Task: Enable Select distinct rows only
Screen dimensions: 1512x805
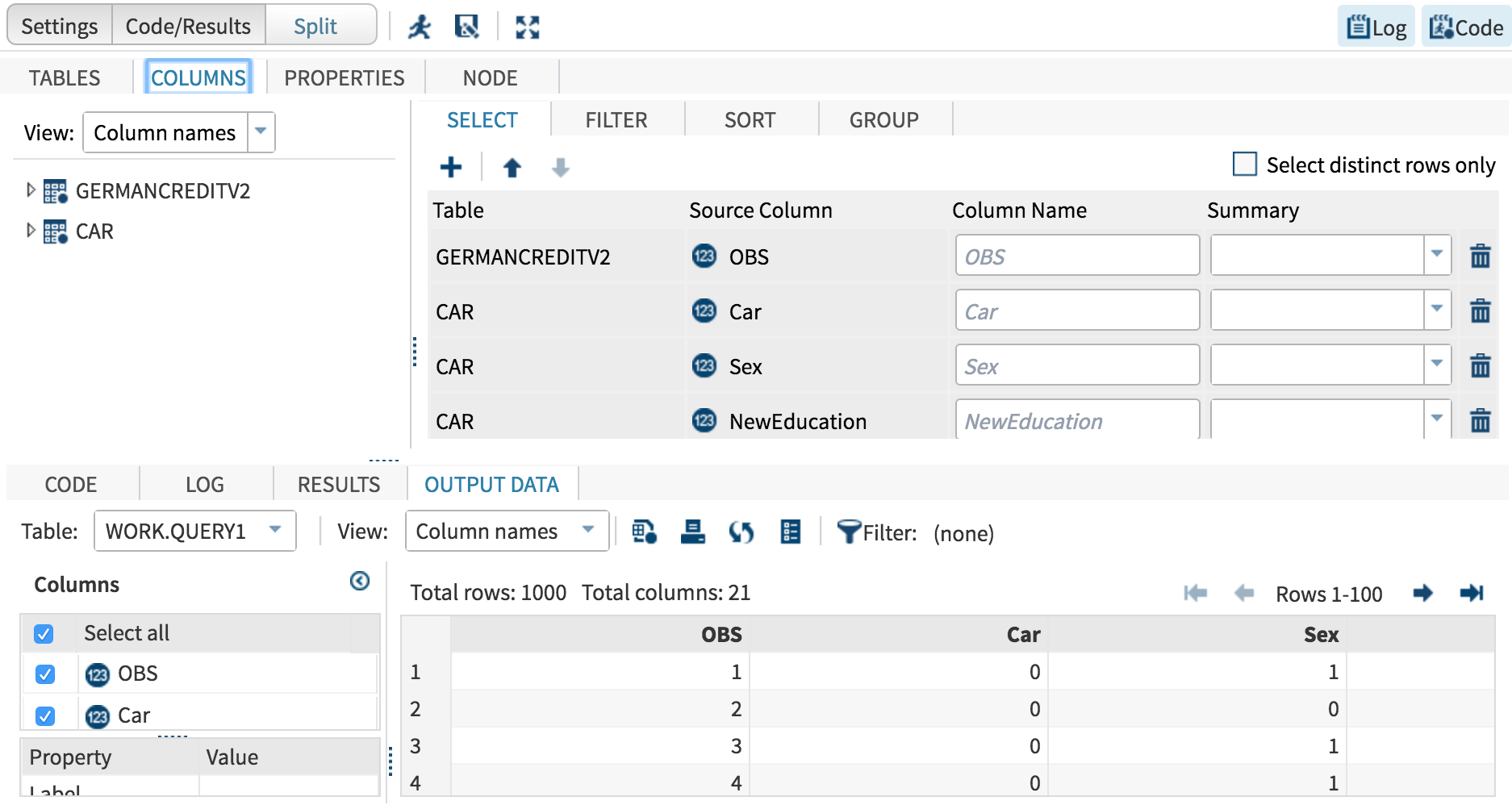Action: 1243,164
